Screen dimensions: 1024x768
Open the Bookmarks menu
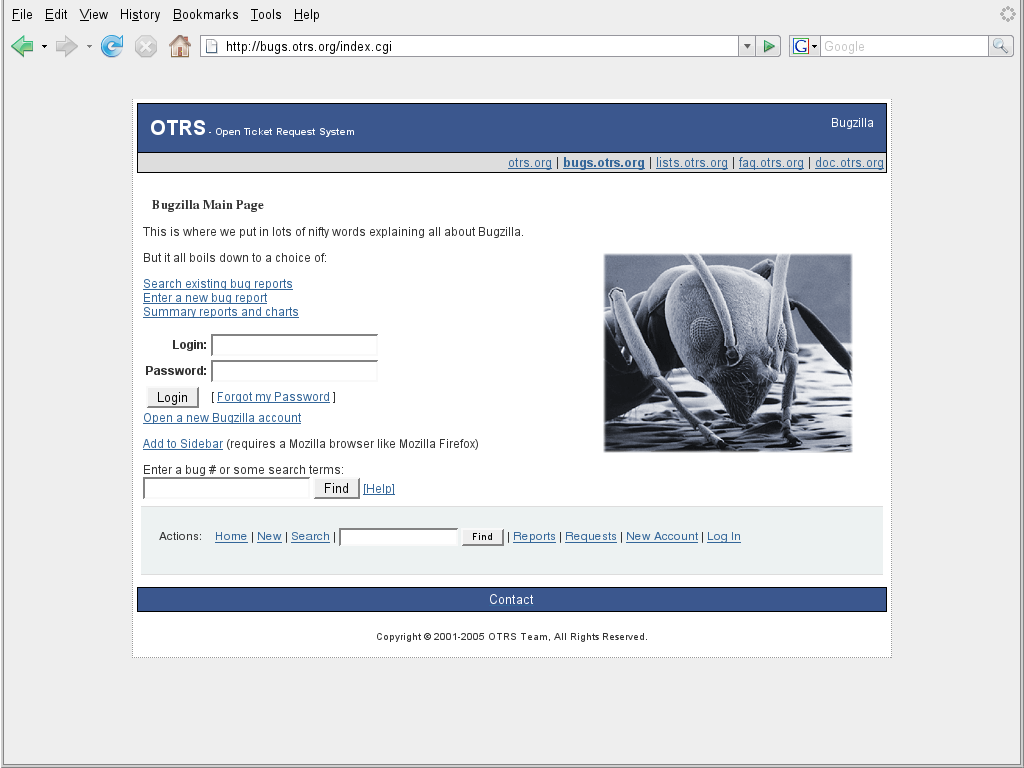[x=205, y=15]
